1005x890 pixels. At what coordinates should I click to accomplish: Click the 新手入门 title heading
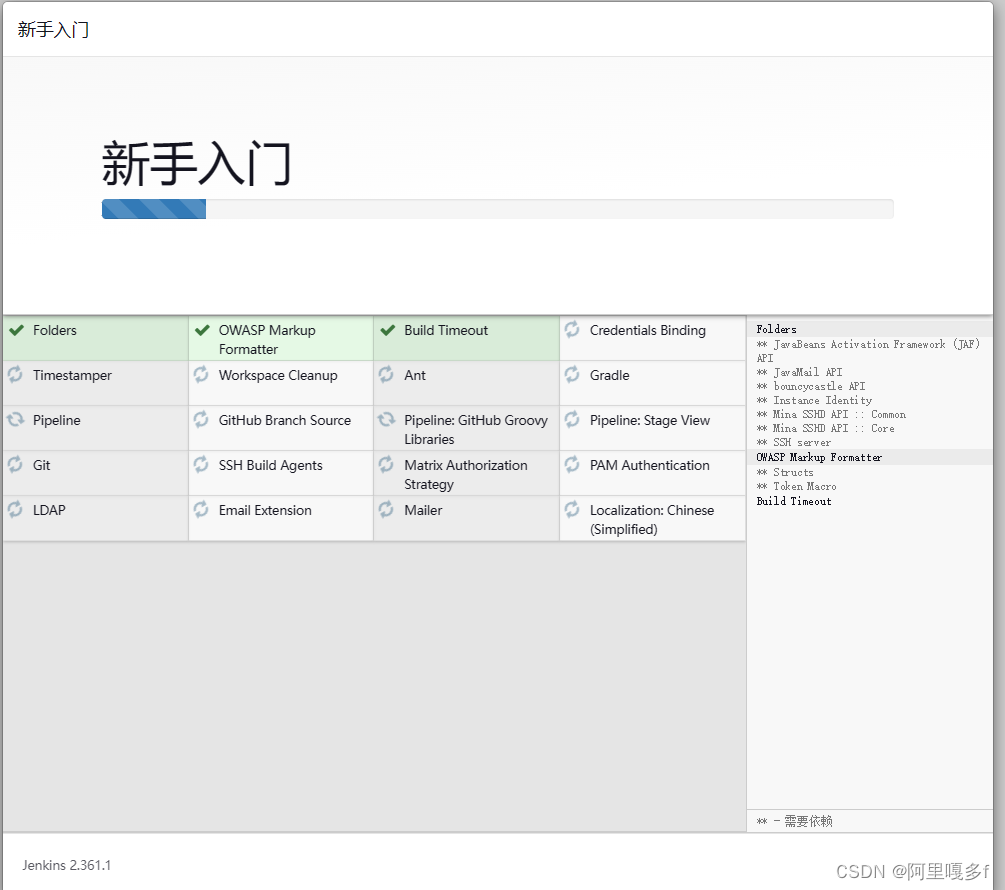click(x=196, y=160)
